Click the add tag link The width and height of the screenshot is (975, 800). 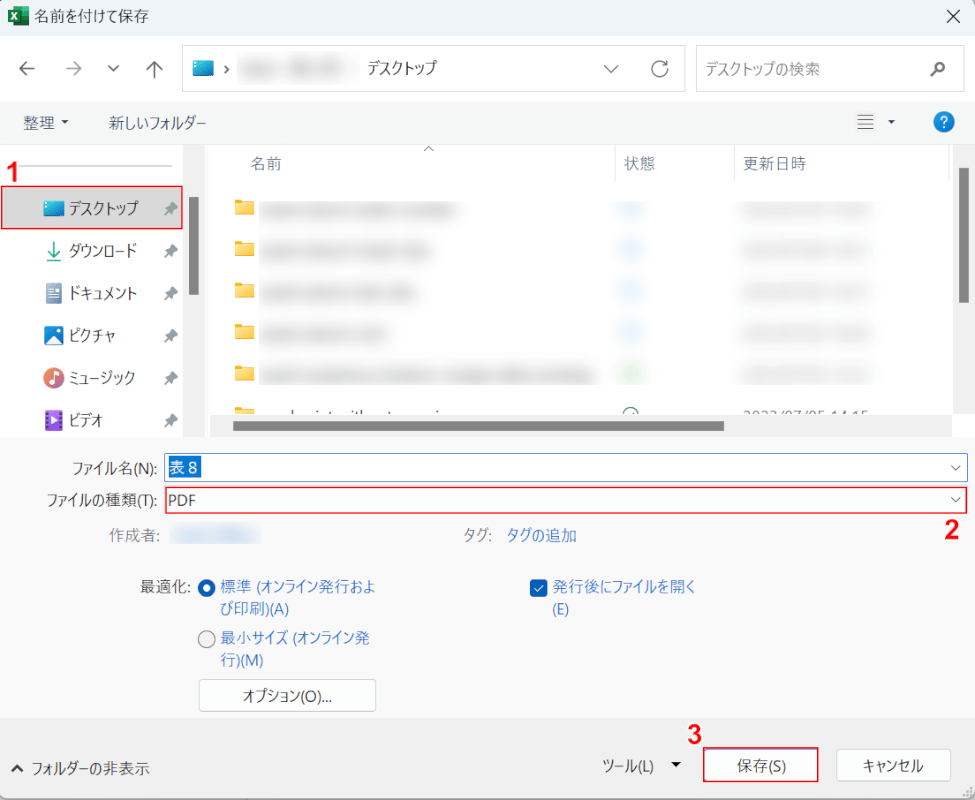[x=541, y=535]
